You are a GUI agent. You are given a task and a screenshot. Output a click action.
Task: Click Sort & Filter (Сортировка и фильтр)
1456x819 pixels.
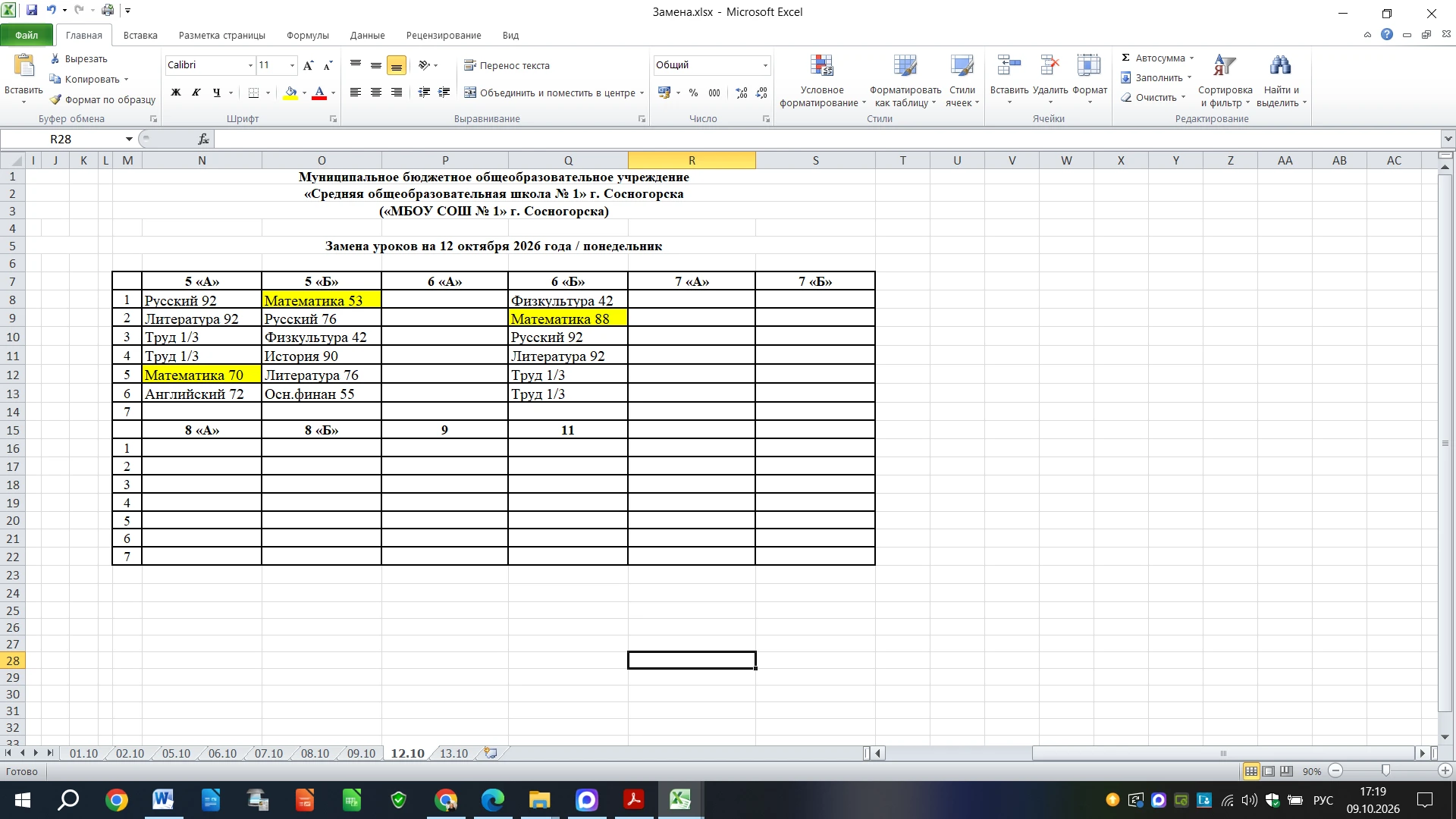click(x=1225, y=81)
